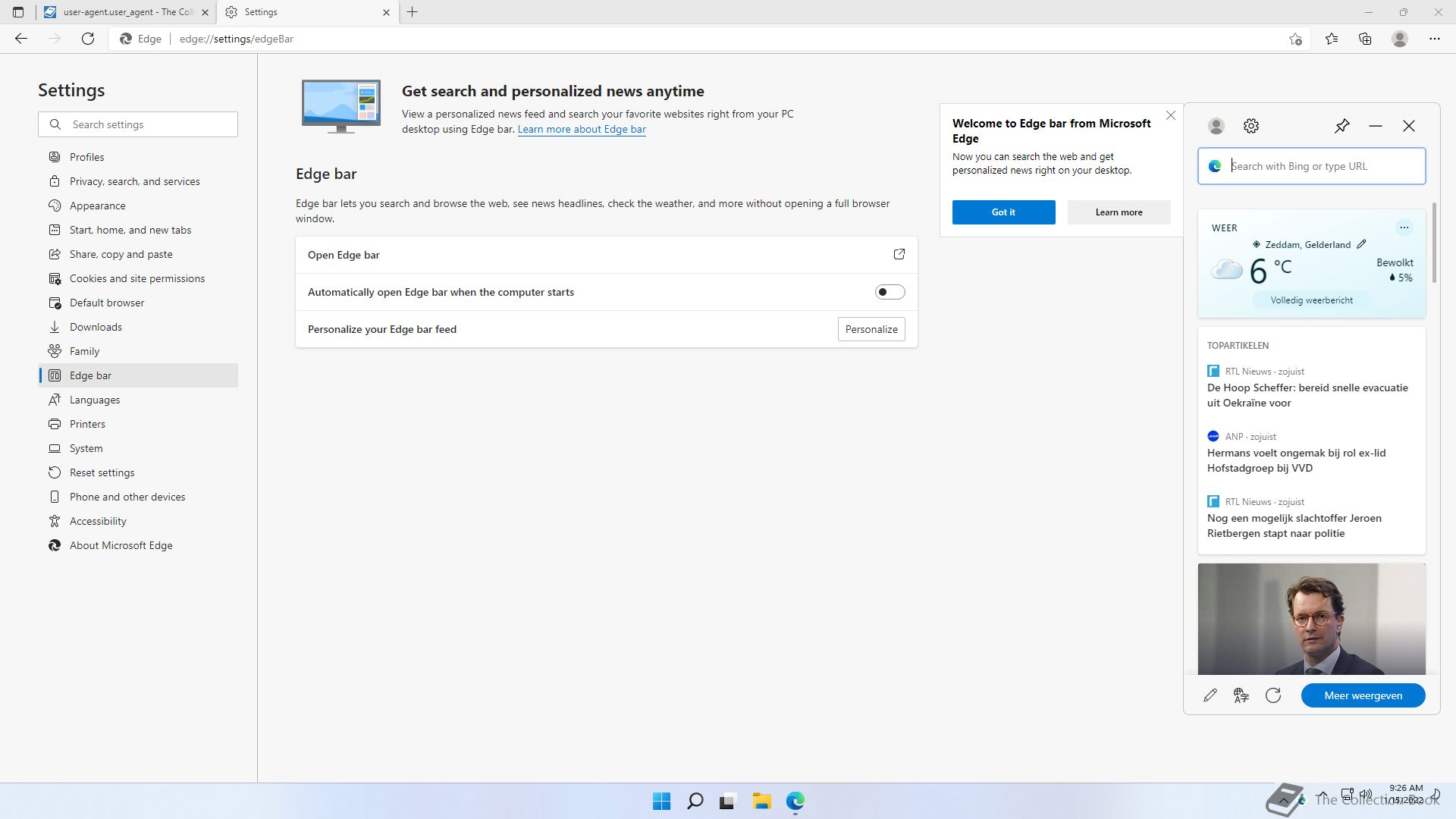Open Accessibility settings
Image resolution: width=1456 pixels, height=819 pixels.
(138, 521)
